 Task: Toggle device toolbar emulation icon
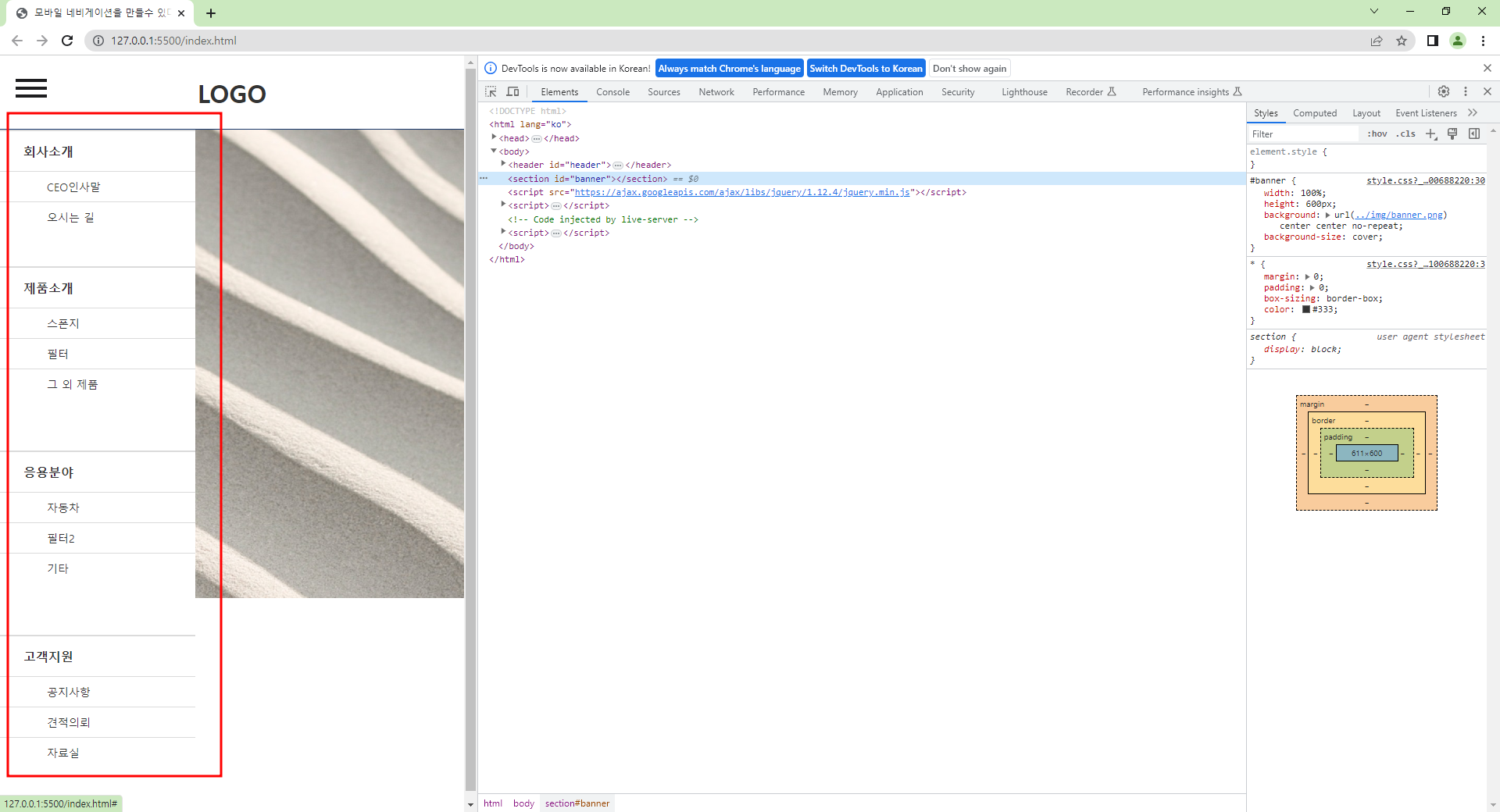coord(512,92)
